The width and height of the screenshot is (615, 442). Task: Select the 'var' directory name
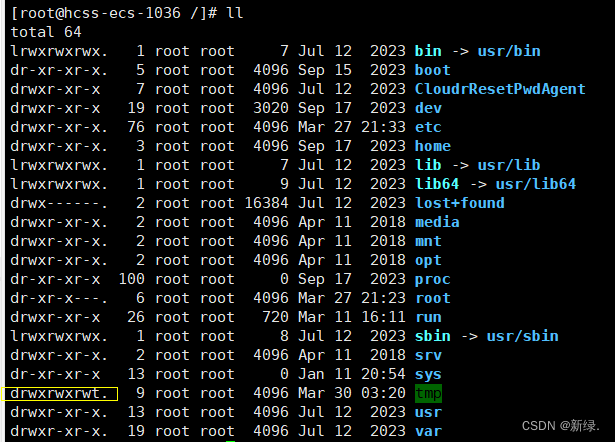[428, 431]
